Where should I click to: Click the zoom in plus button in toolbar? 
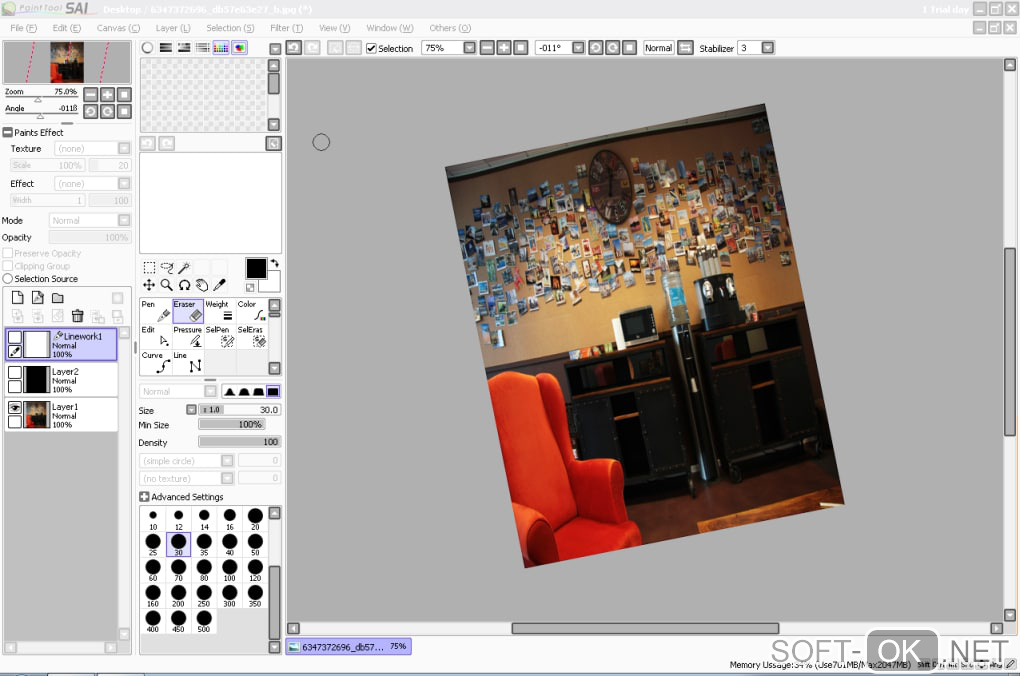click(x=504, y=47)
